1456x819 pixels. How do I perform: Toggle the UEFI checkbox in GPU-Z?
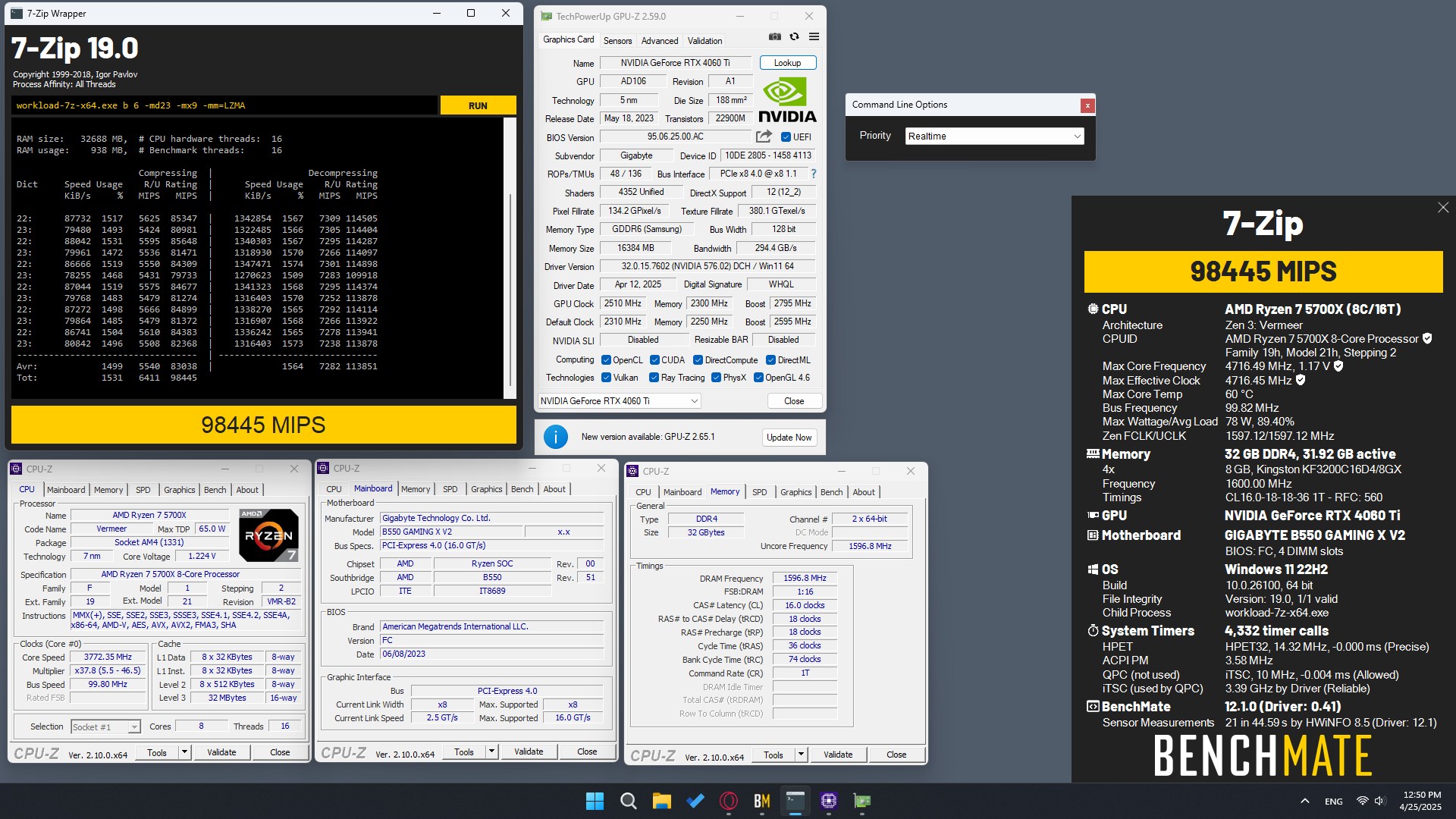[786, 137]
